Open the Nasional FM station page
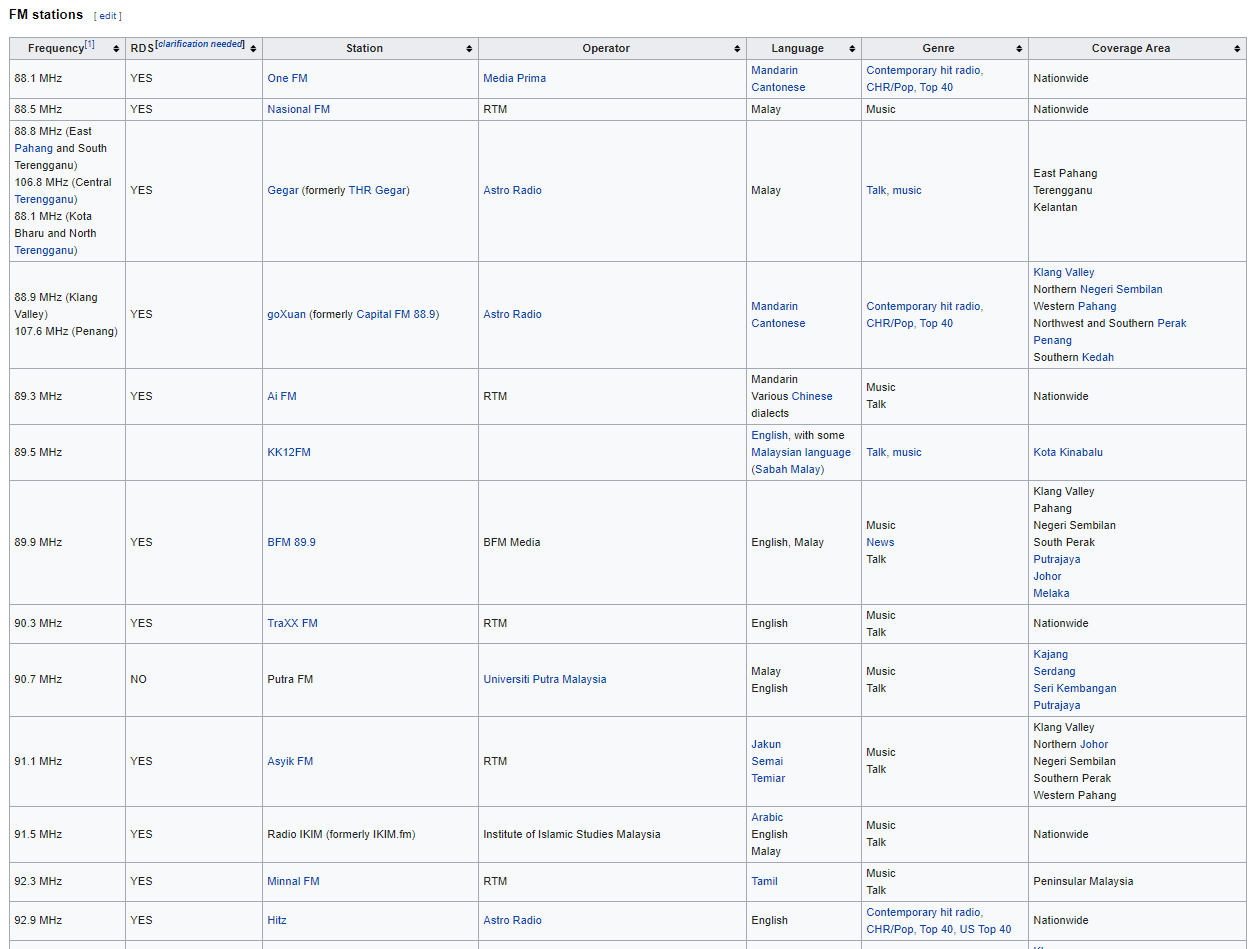The height and width of the screenshot is (949, 1254). pyautogui.click(x=298, y=110)
